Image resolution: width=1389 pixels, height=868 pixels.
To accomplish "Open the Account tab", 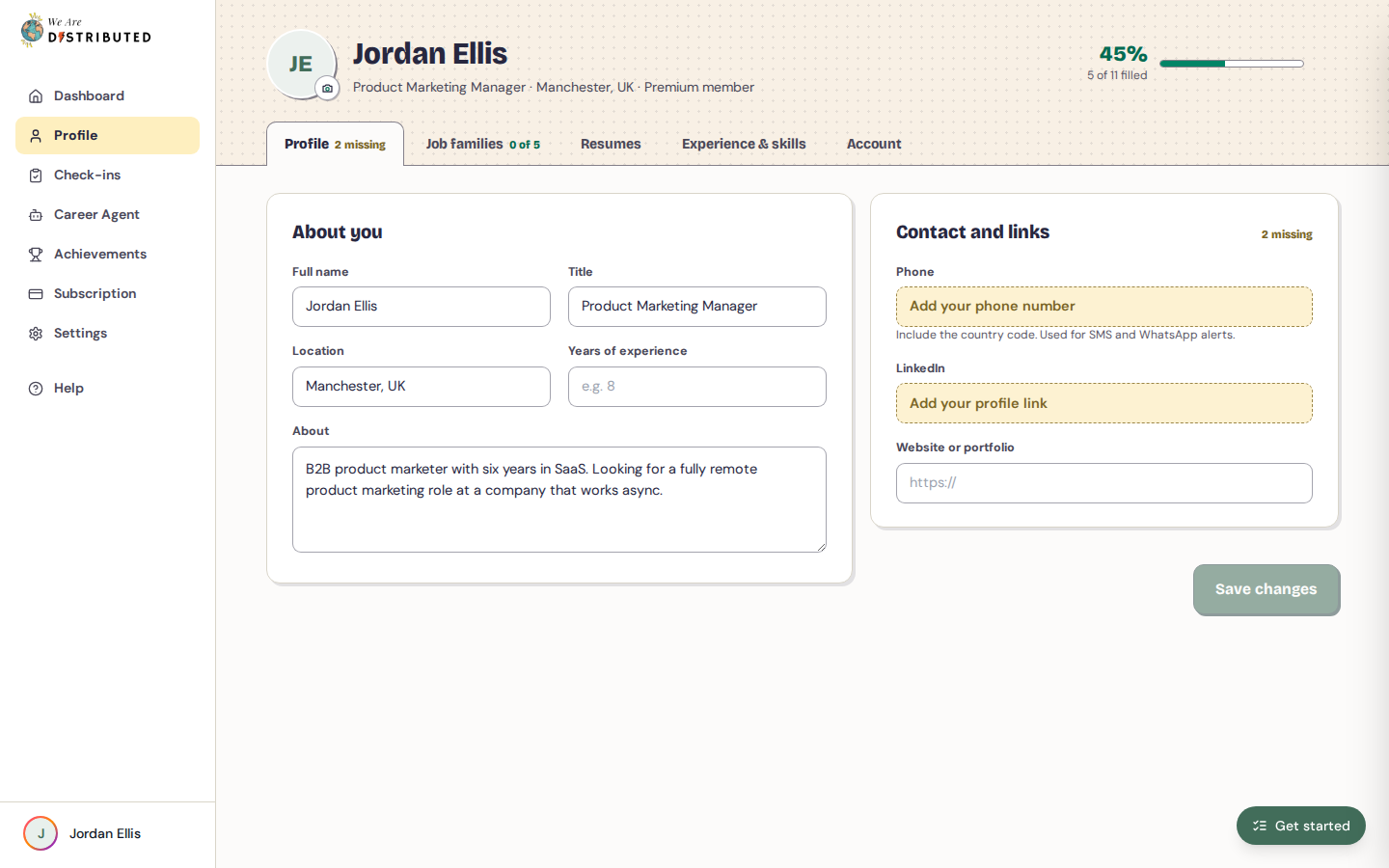I will [x=874, y=144].
